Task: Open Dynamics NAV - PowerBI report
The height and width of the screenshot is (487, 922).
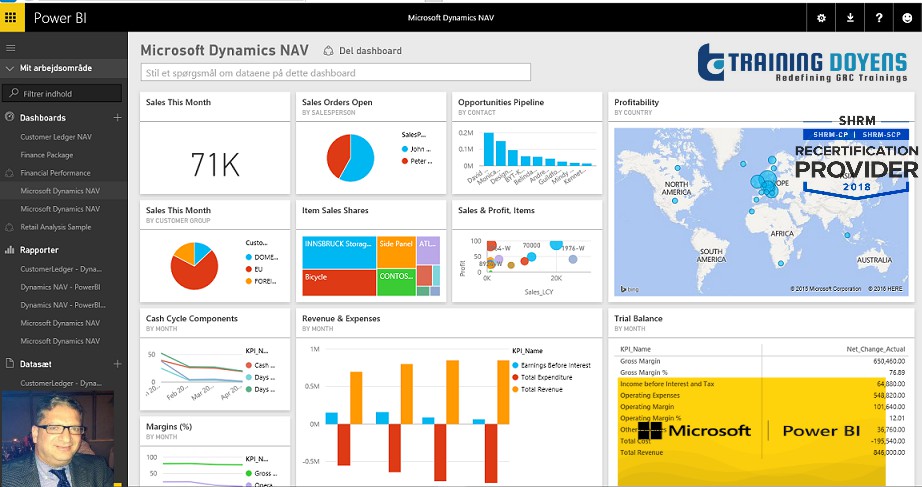Action: click(x=60, y=287)
